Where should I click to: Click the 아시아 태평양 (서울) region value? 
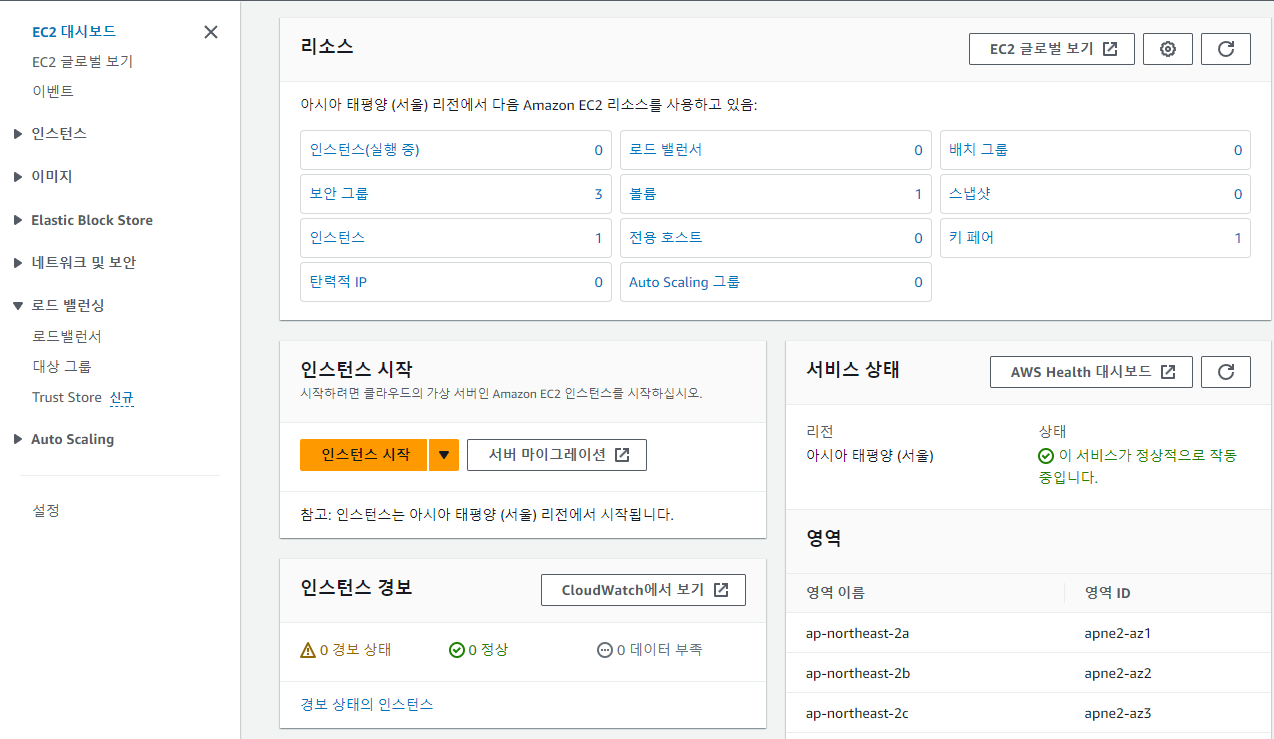(x=869, y=455)
